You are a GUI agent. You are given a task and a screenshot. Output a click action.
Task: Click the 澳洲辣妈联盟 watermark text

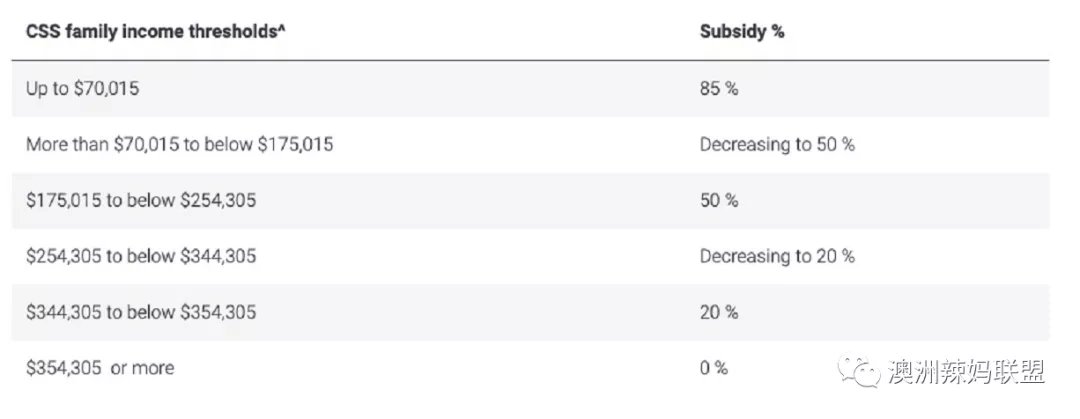tap(966, 373)
